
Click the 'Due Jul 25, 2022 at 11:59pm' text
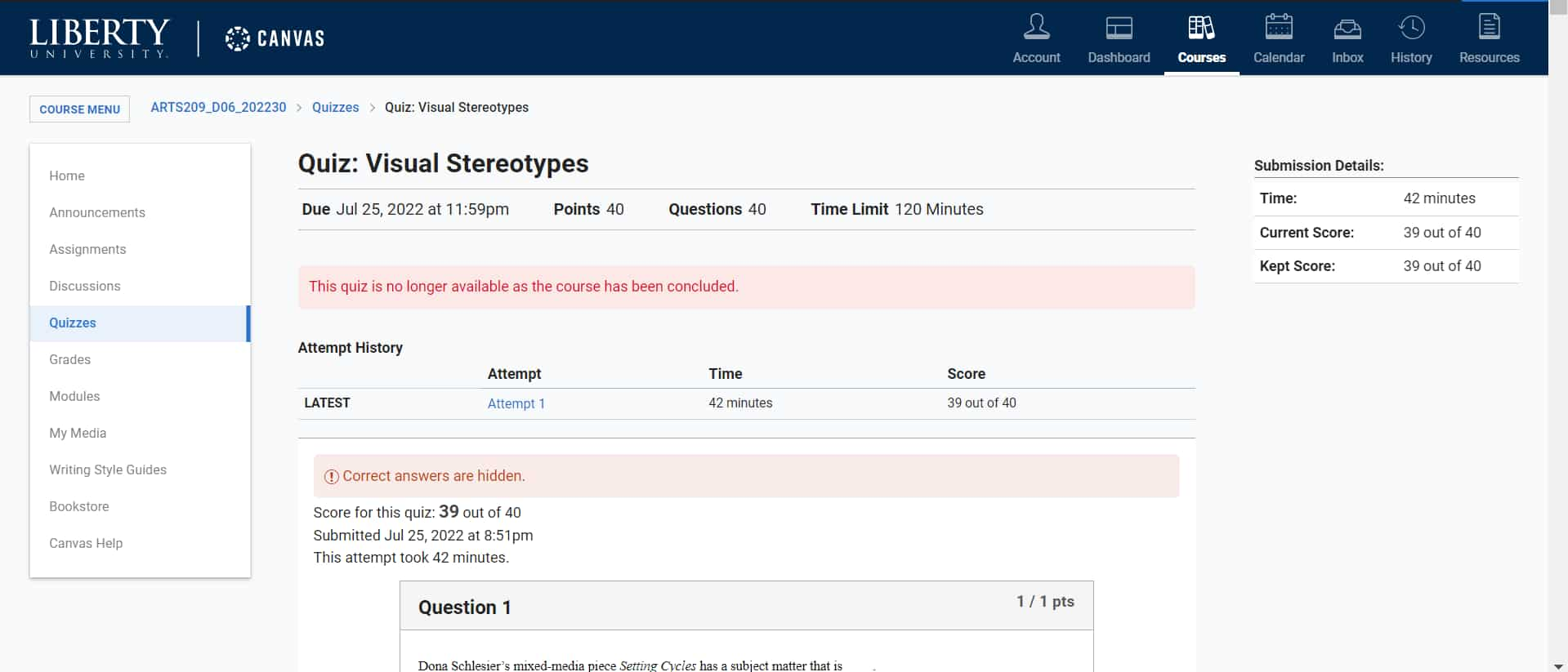(x=405, y=209)
